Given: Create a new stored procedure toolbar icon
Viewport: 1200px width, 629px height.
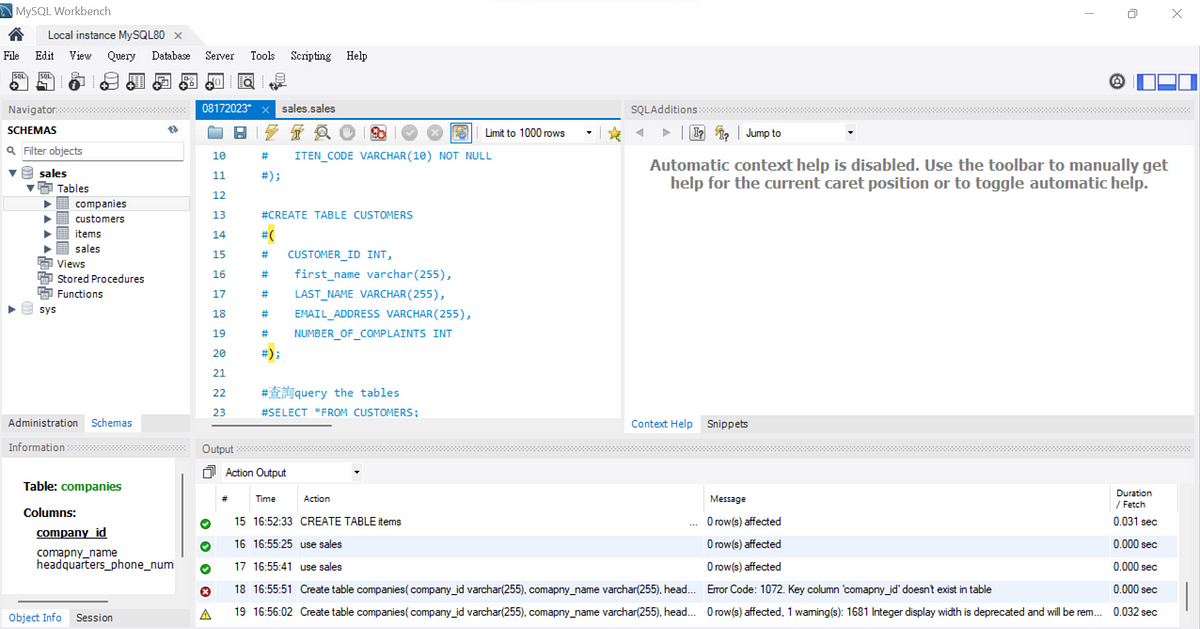Looking at the screenshot, I should 188,81.
